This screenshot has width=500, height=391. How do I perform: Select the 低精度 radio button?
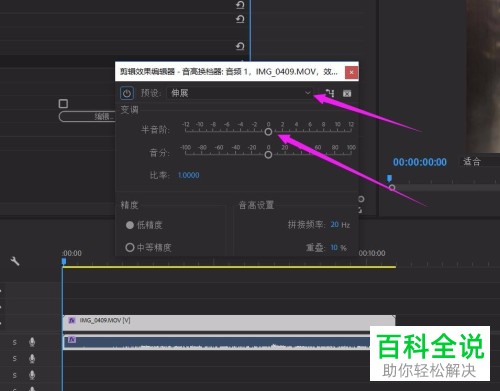130,225
